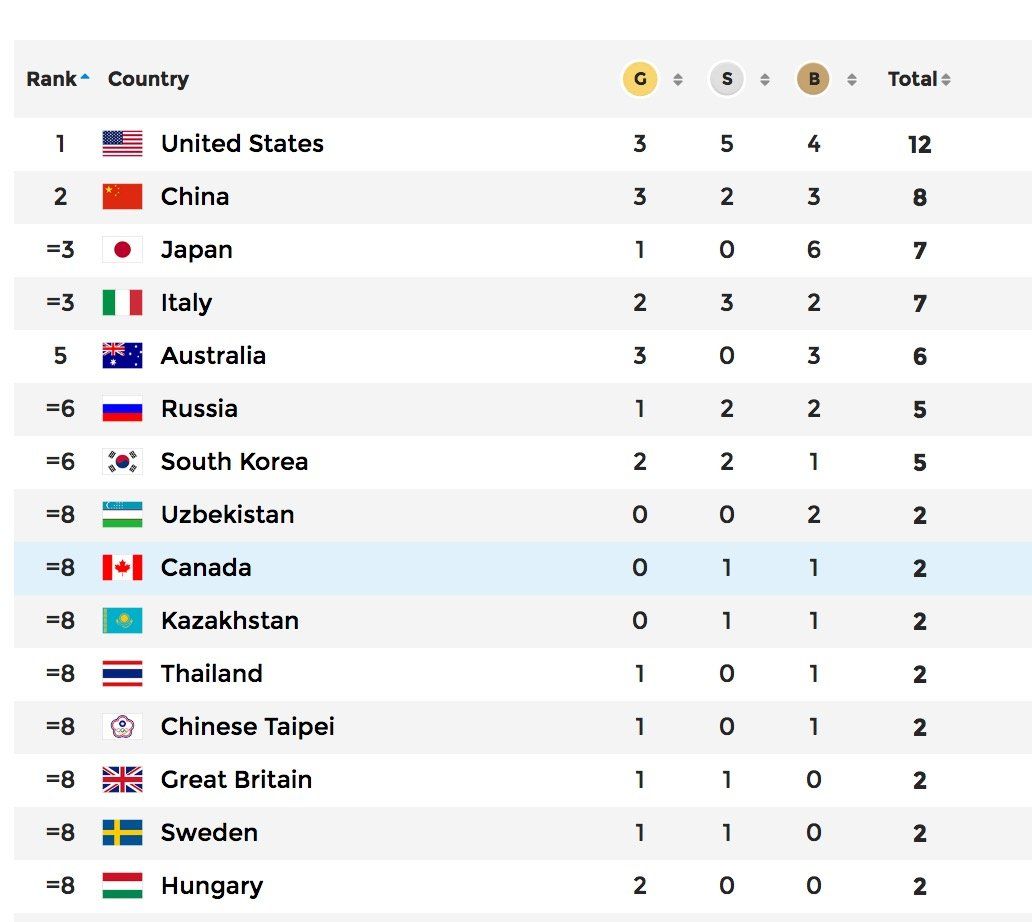
Task: Open the Australia country link
Action: 213,356
